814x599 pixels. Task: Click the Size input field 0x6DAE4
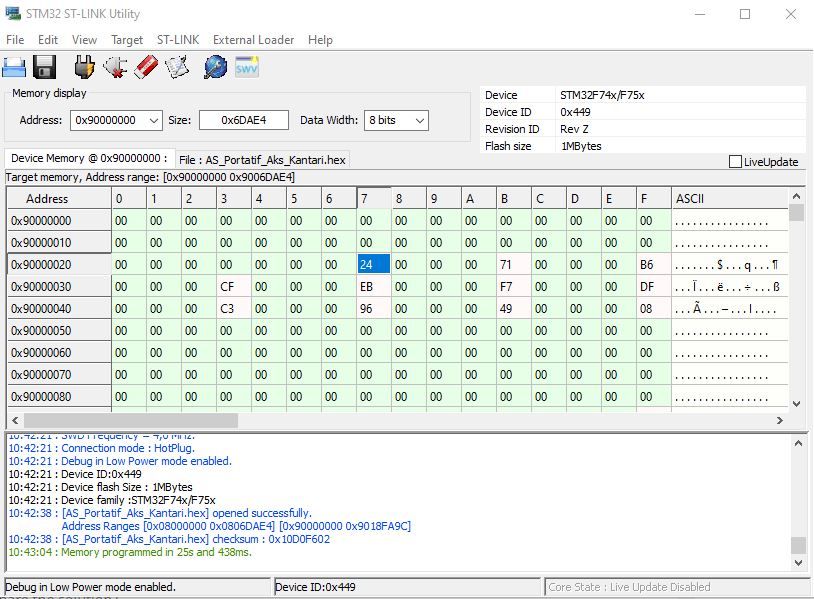coord(244,120)
